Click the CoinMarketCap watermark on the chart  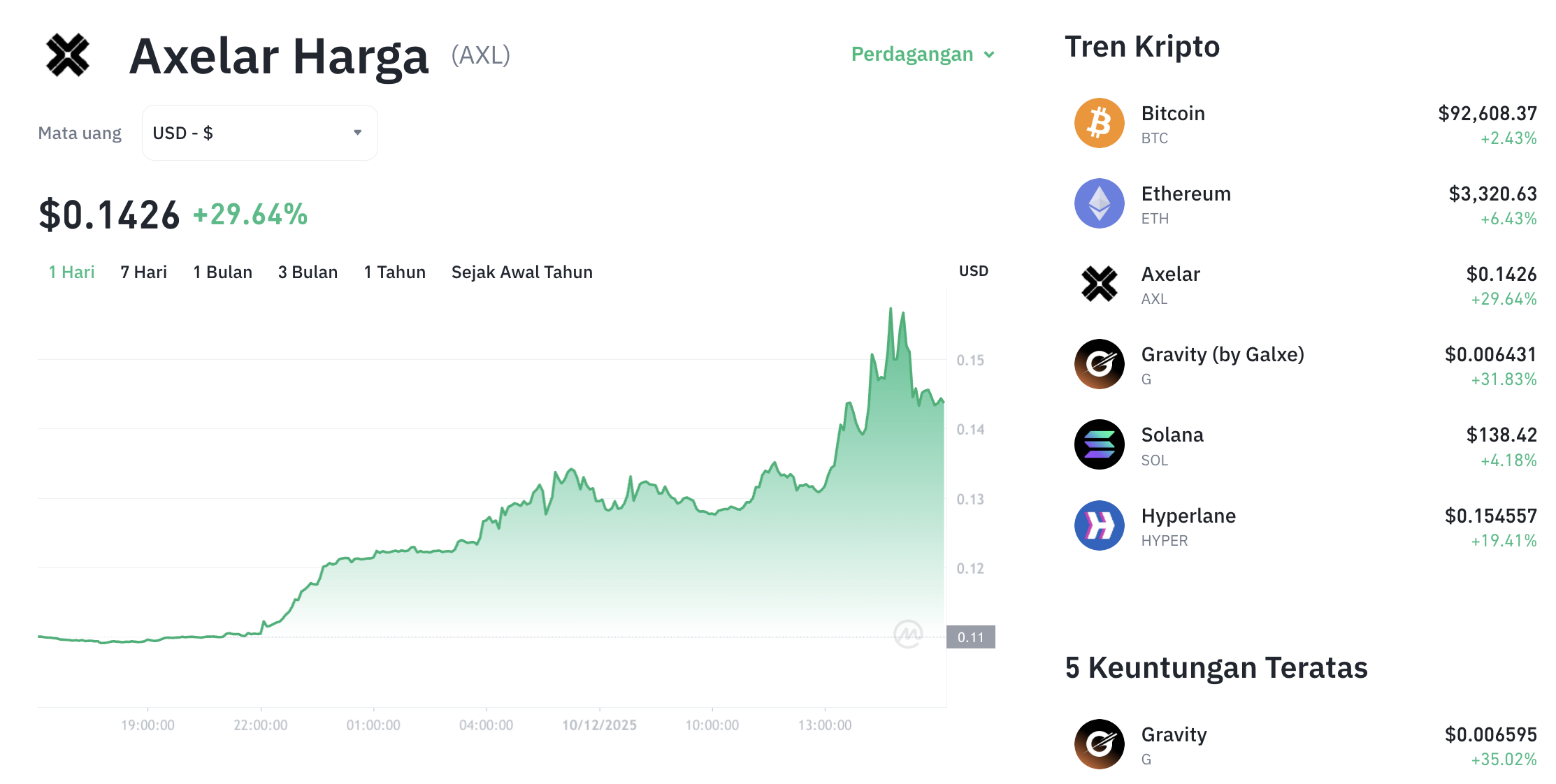click(908, 634)
